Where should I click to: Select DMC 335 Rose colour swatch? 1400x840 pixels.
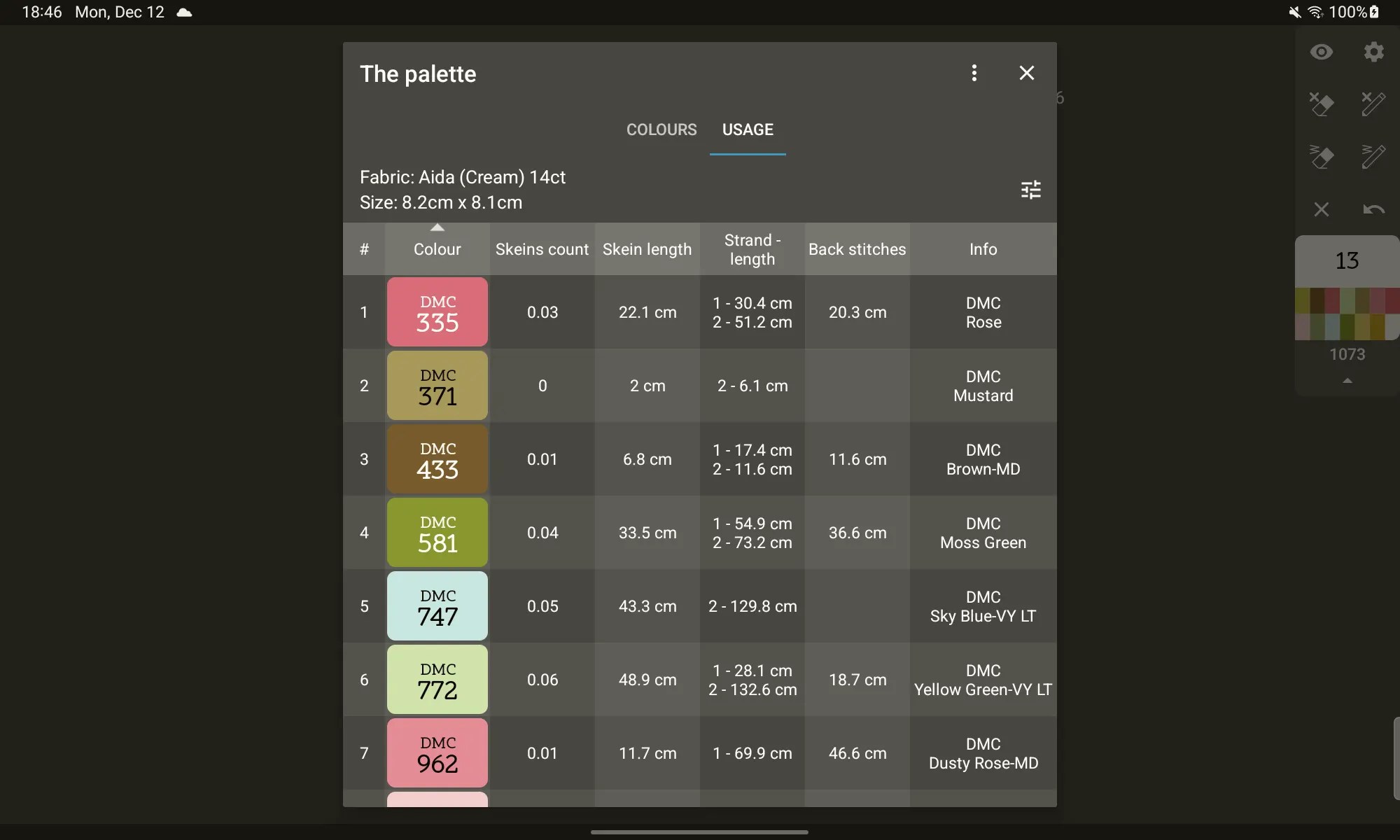(437, 311)
